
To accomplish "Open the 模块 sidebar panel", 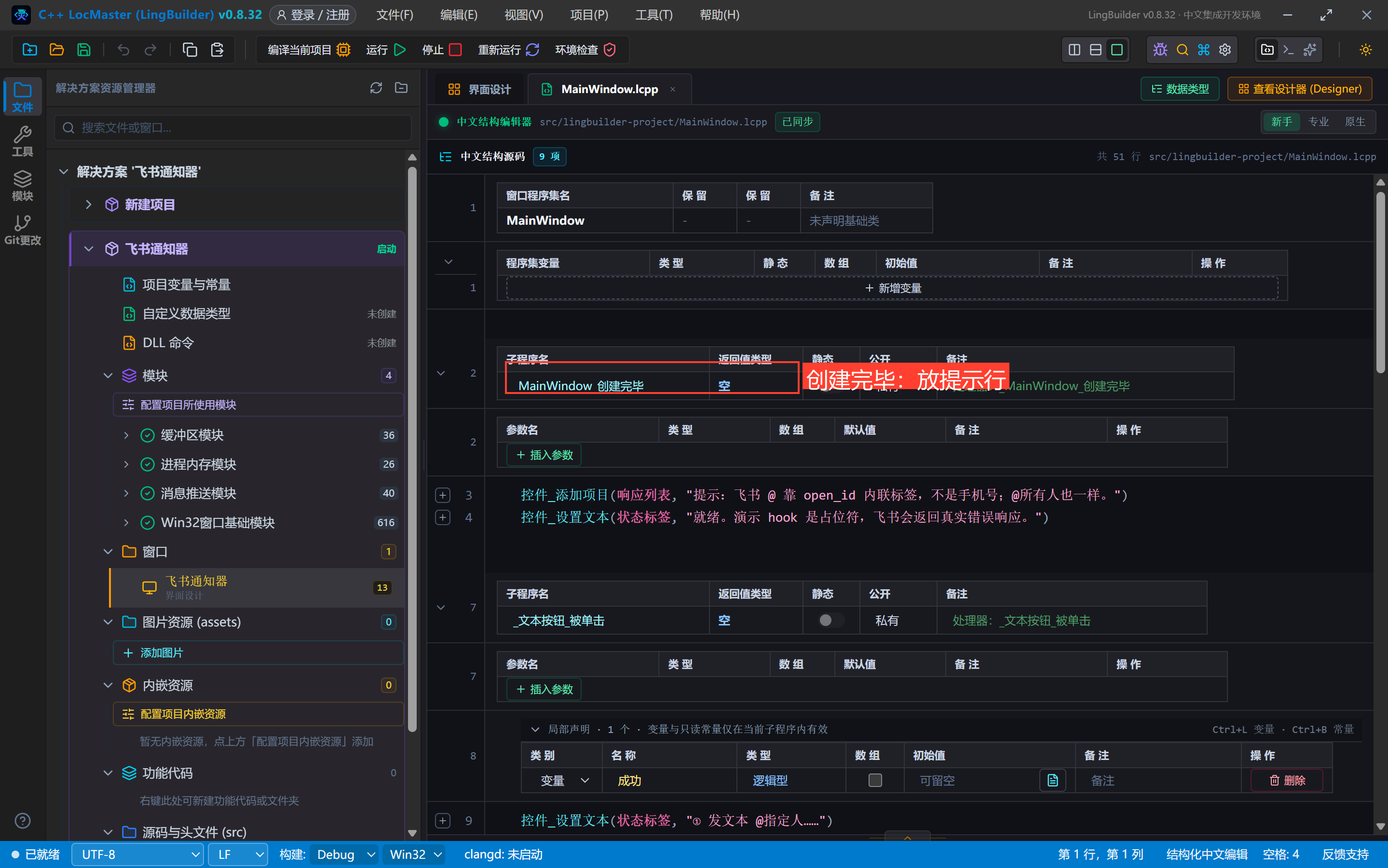I will pyautogui.click(x=22, y=186).
